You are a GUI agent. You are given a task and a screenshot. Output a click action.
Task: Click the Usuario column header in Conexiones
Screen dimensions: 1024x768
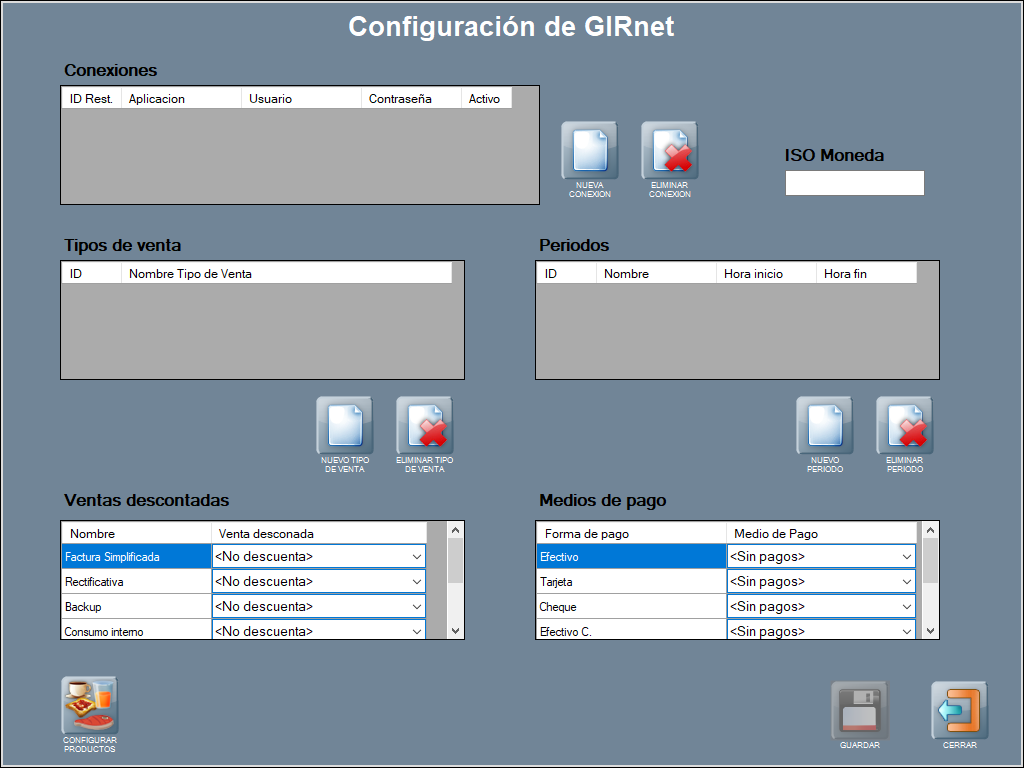300,99
